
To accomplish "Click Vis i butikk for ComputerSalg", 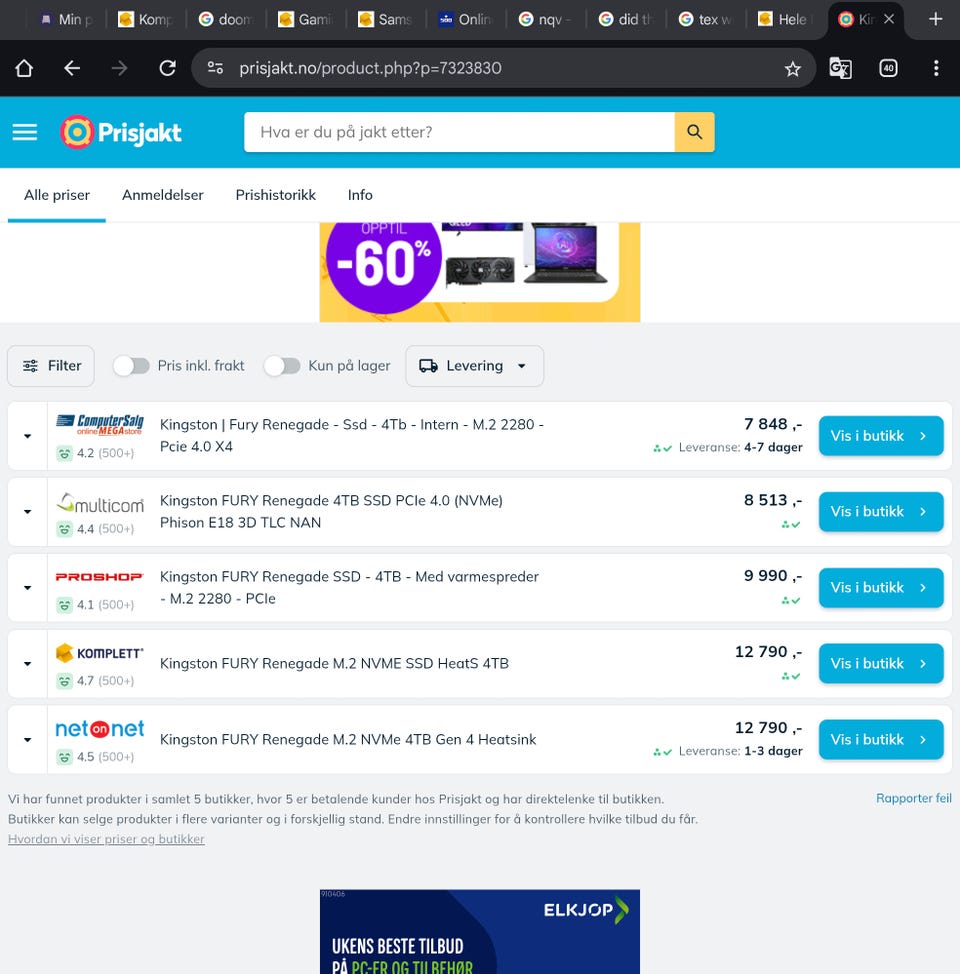I will (x=880, y=436).
